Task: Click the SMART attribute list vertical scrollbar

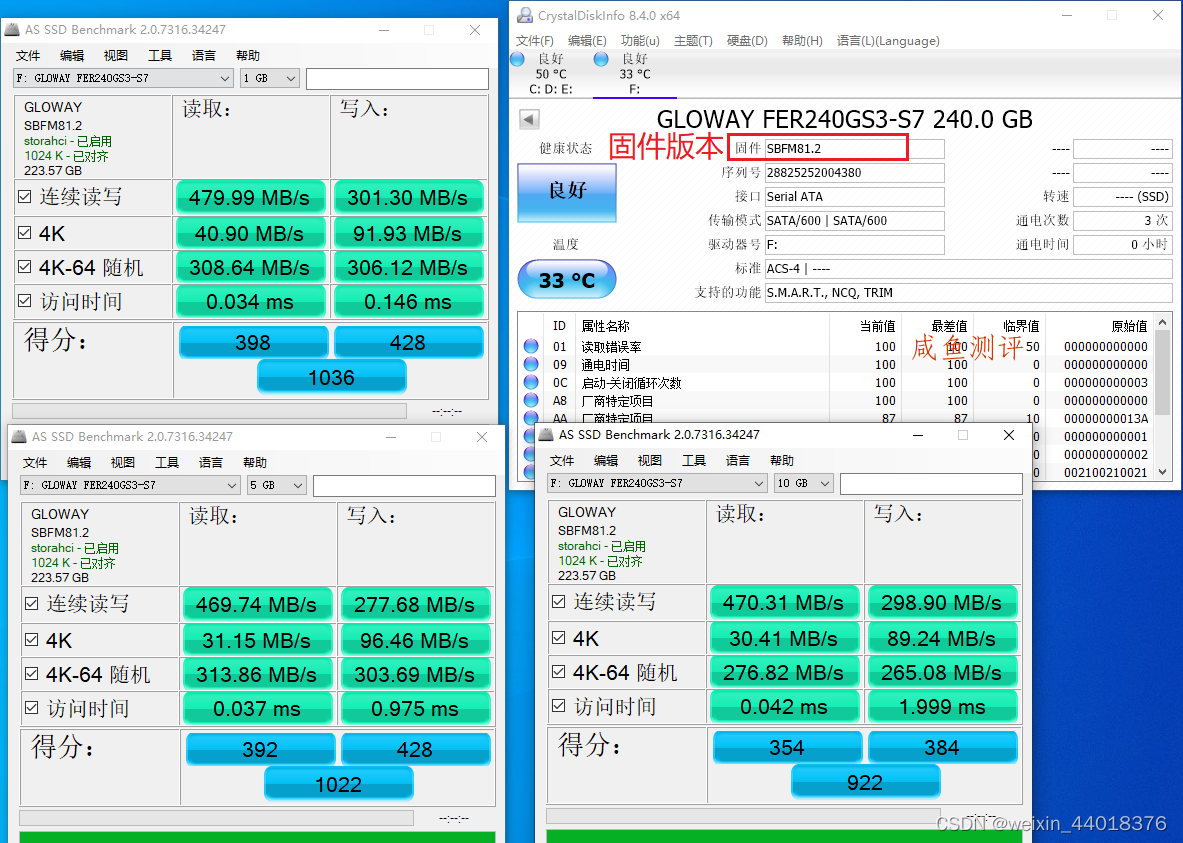Action: (1163, 396)
